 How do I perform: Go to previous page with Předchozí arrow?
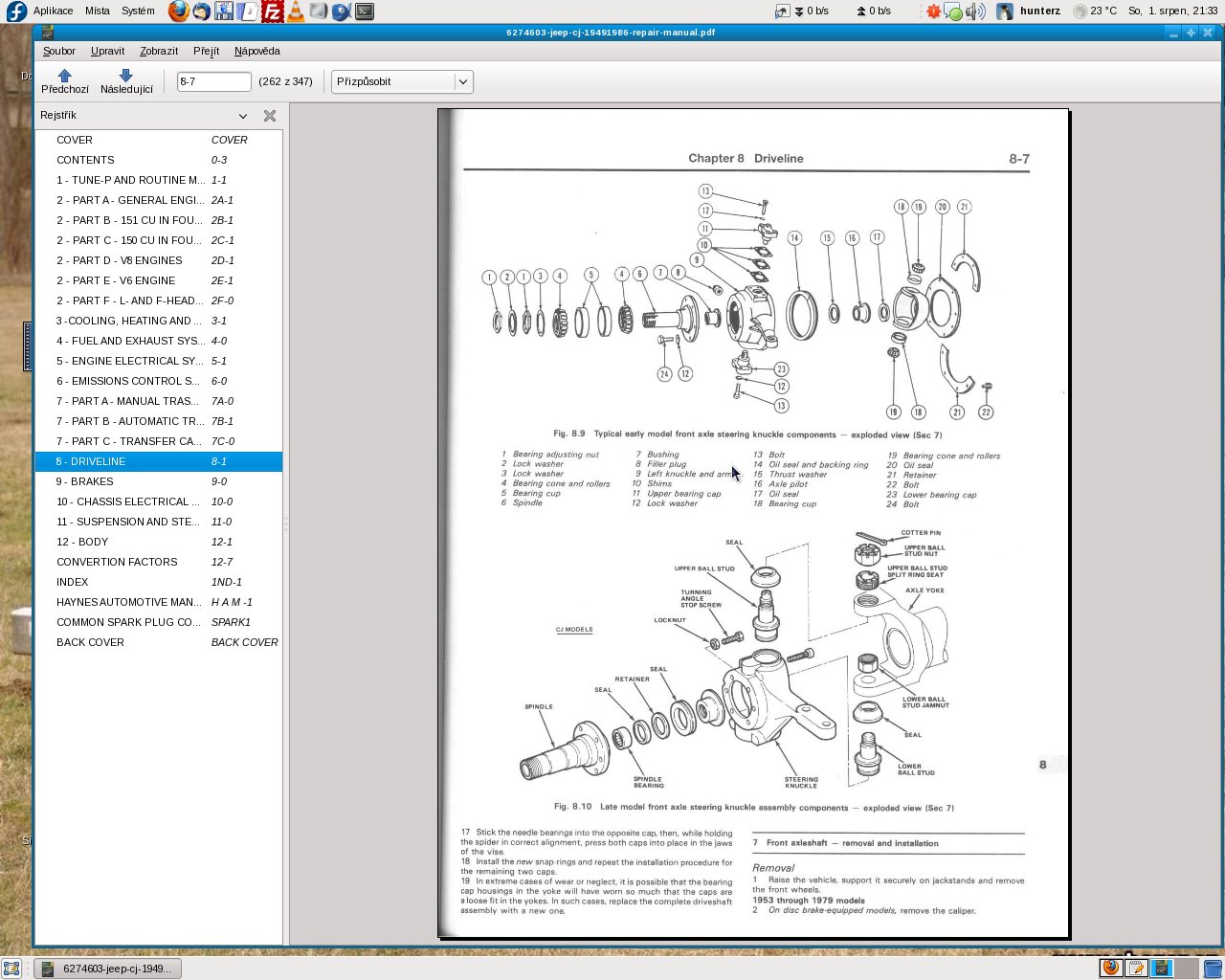coord(64,81)
